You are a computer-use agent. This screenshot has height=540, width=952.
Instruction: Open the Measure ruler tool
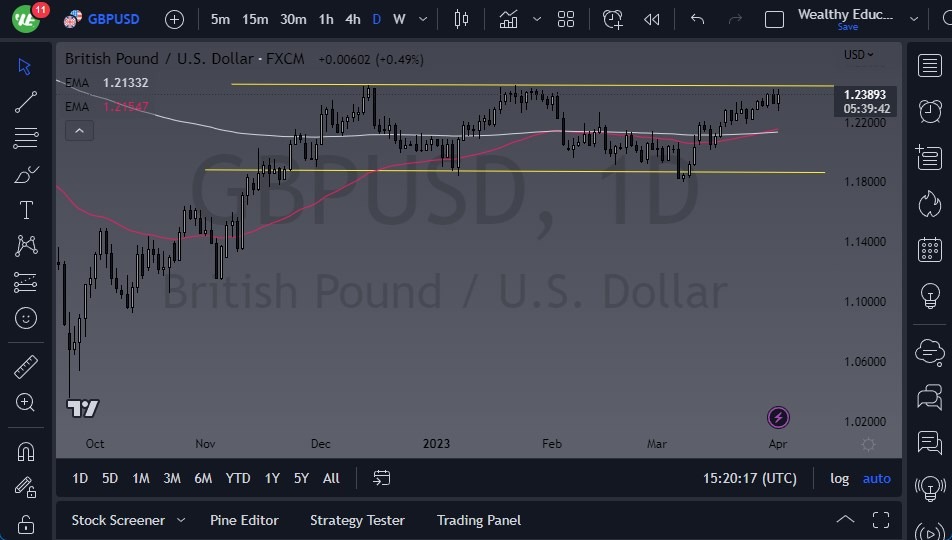pos(26,367)
